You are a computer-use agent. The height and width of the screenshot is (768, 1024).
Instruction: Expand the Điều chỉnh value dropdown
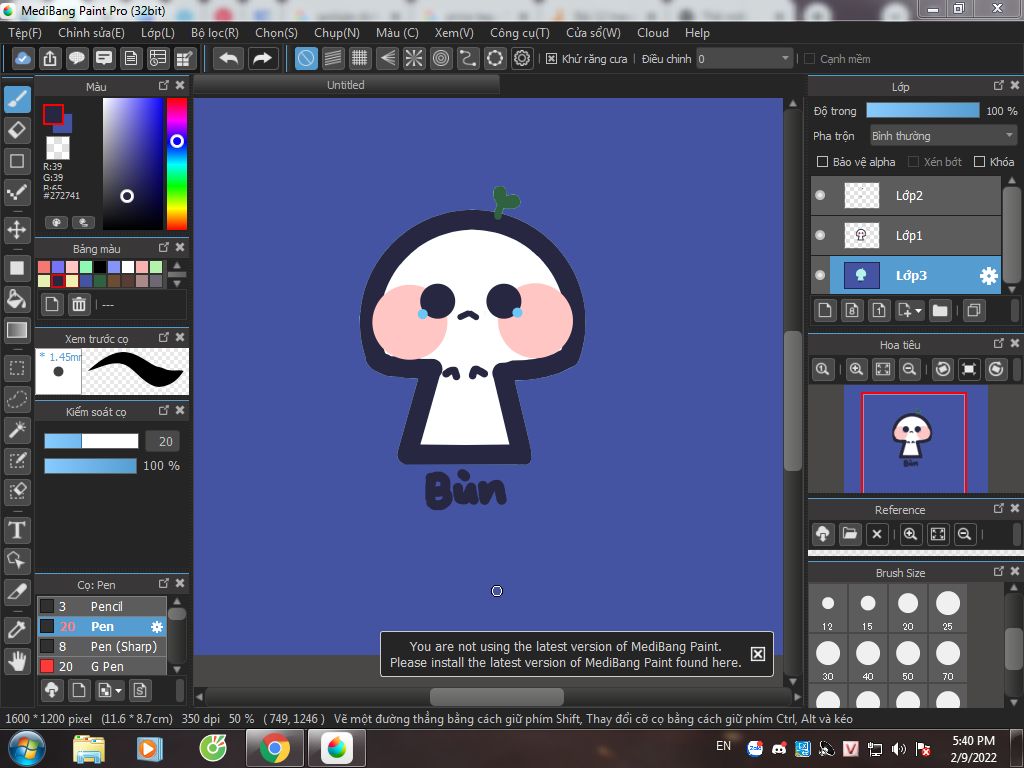785,59
